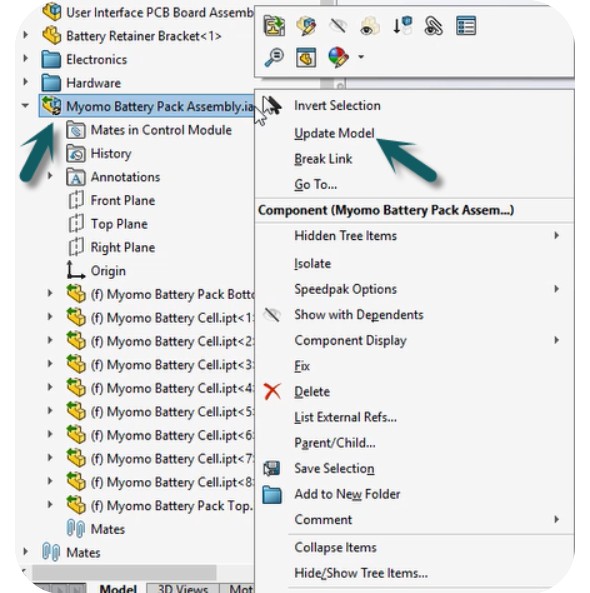Choose Delete with red X
This screenshot has height=593, width=590.
point(312,391)
